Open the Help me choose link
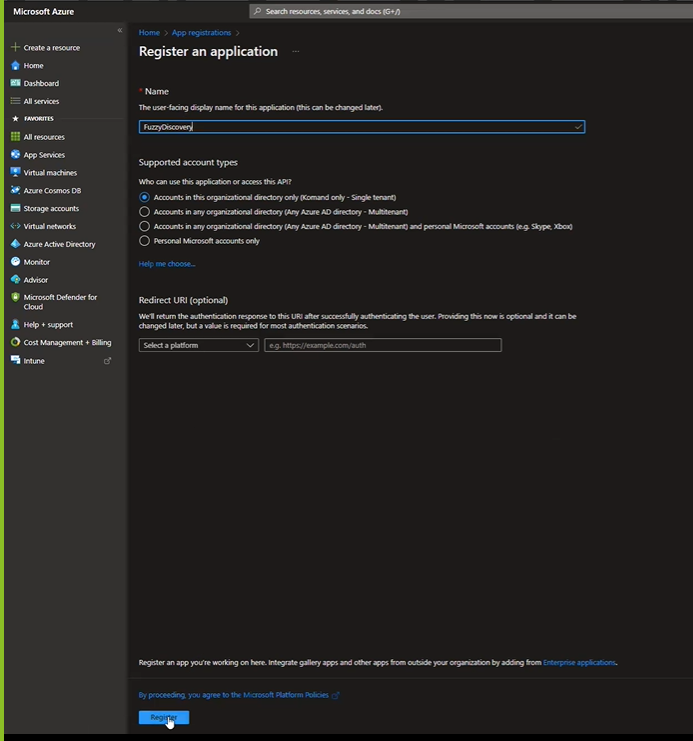The width and height of the screenshot is (693, 741). pyautogui.click(x=167, y=264)
